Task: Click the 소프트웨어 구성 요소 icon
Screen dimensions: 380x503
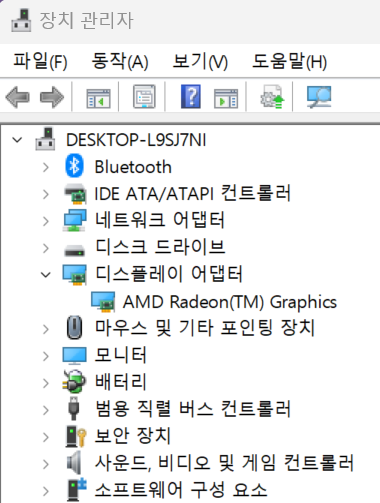Action: coord(77,489)
